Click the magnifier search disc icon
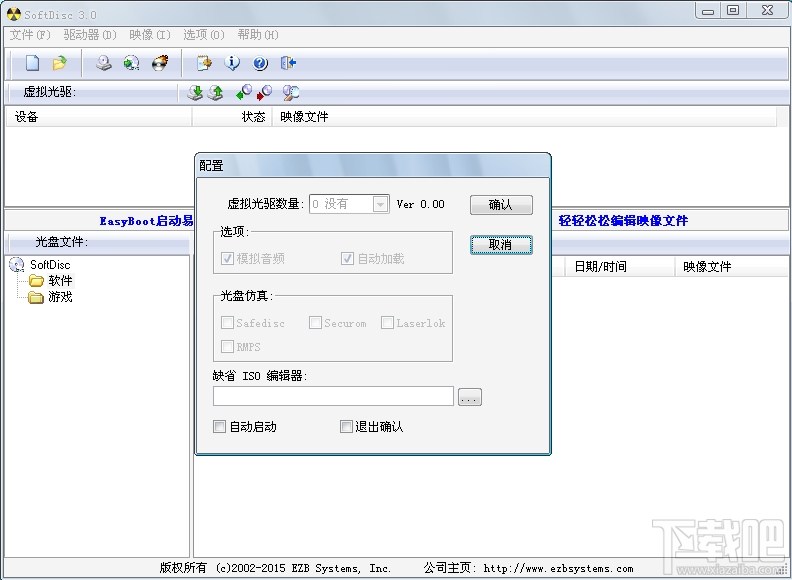The height and width of the screenshot is (580, 792). point(290,92)
